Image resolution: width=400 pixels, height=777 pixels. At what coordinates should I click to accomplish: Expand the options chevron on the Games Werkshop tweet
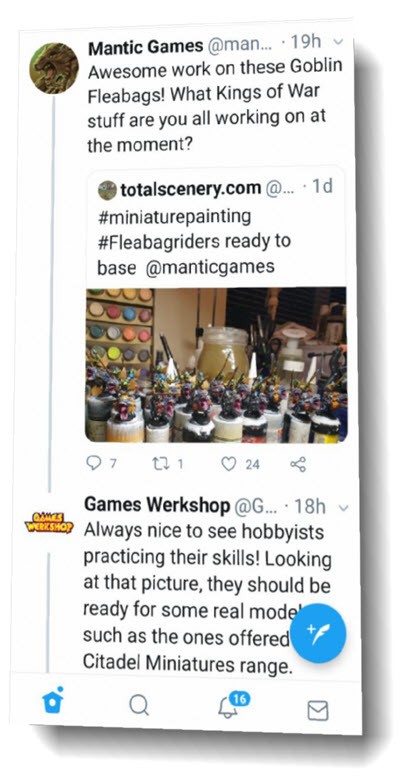point(345,508)
